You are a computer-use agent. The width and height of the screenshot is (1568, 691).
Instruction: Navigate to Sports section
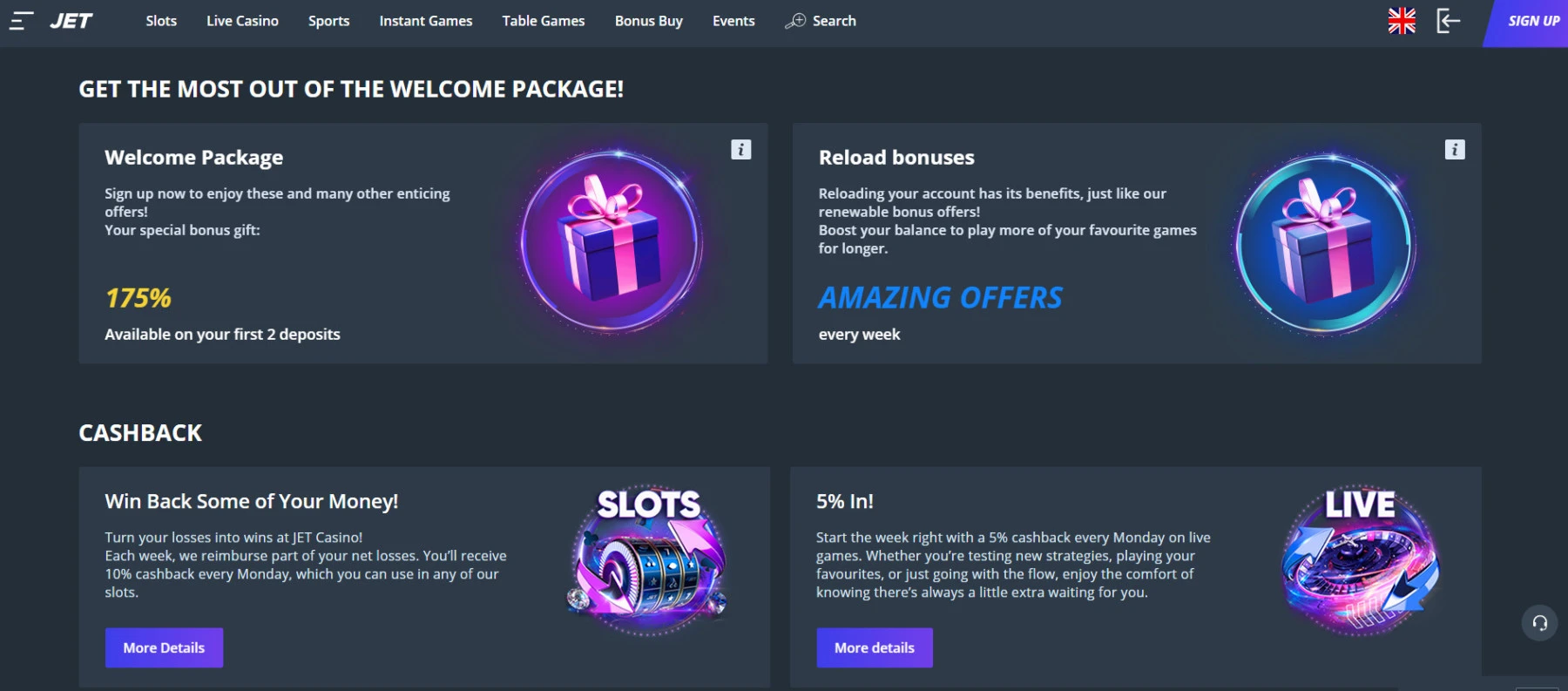coord(328,21)
